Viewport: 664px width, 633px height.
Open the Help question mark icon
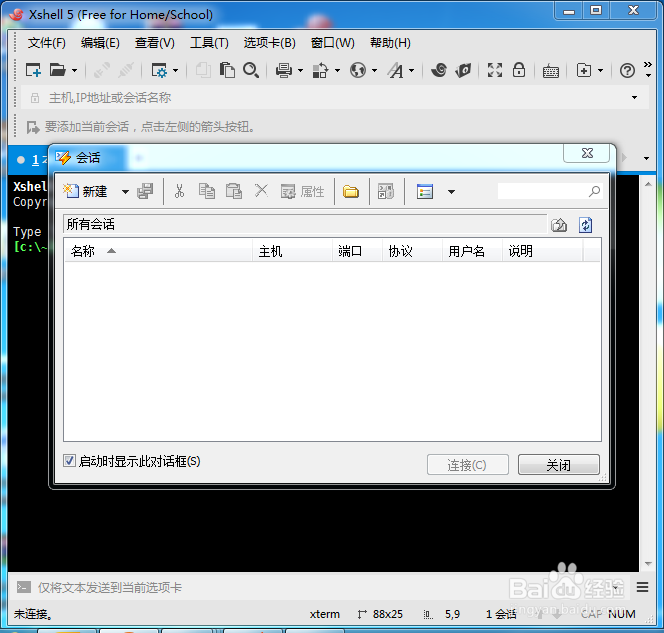click(x=627, y=71)
